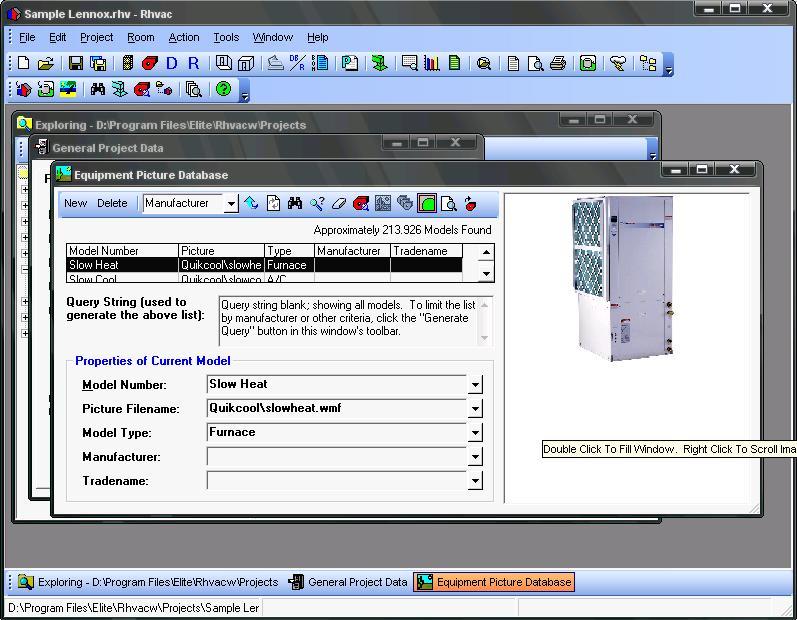Viewport: 797px width, 620px height.
Task: Click the red fan icon in main toolbar
Action: coord(149,63)
